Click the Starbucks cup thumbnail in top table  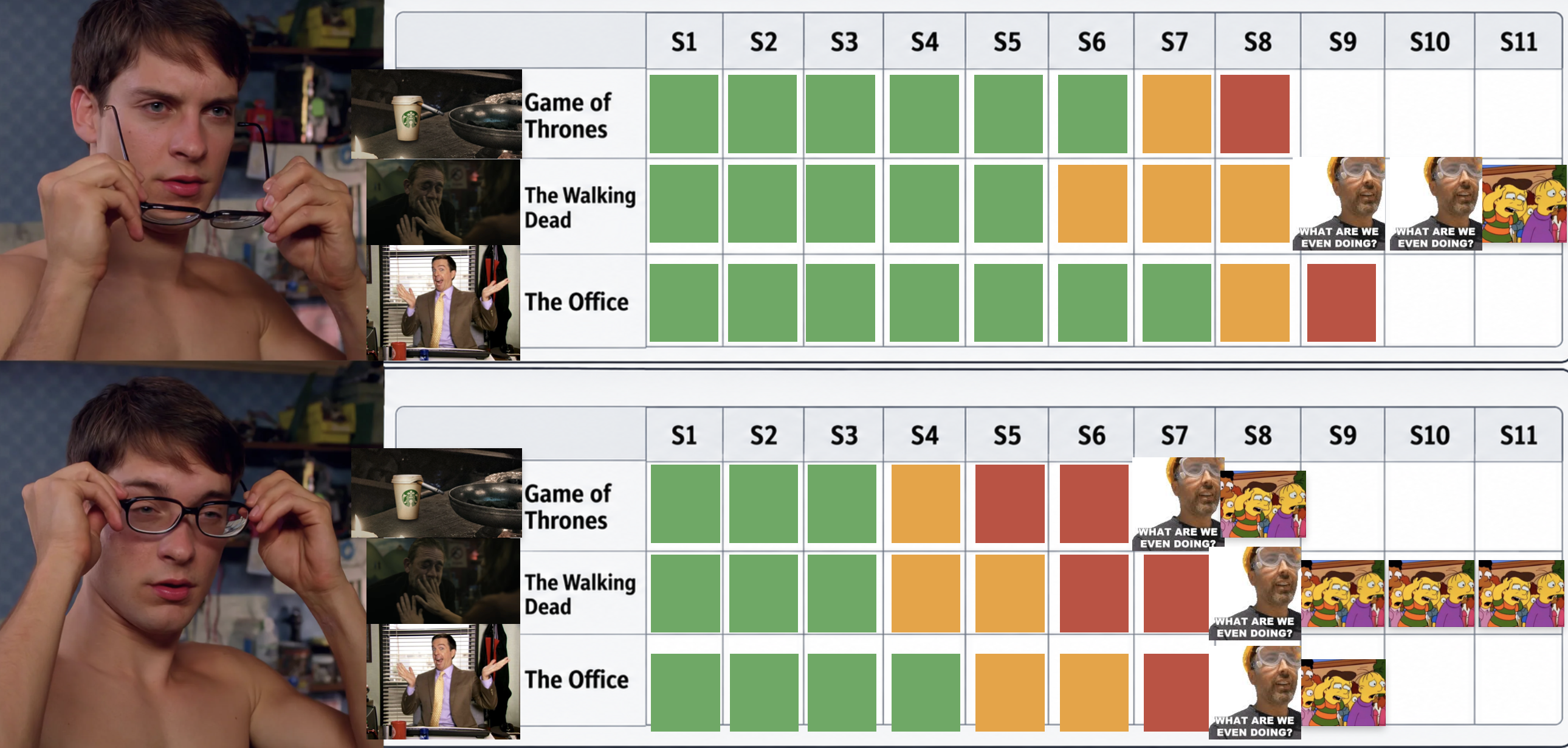point(436,114)
